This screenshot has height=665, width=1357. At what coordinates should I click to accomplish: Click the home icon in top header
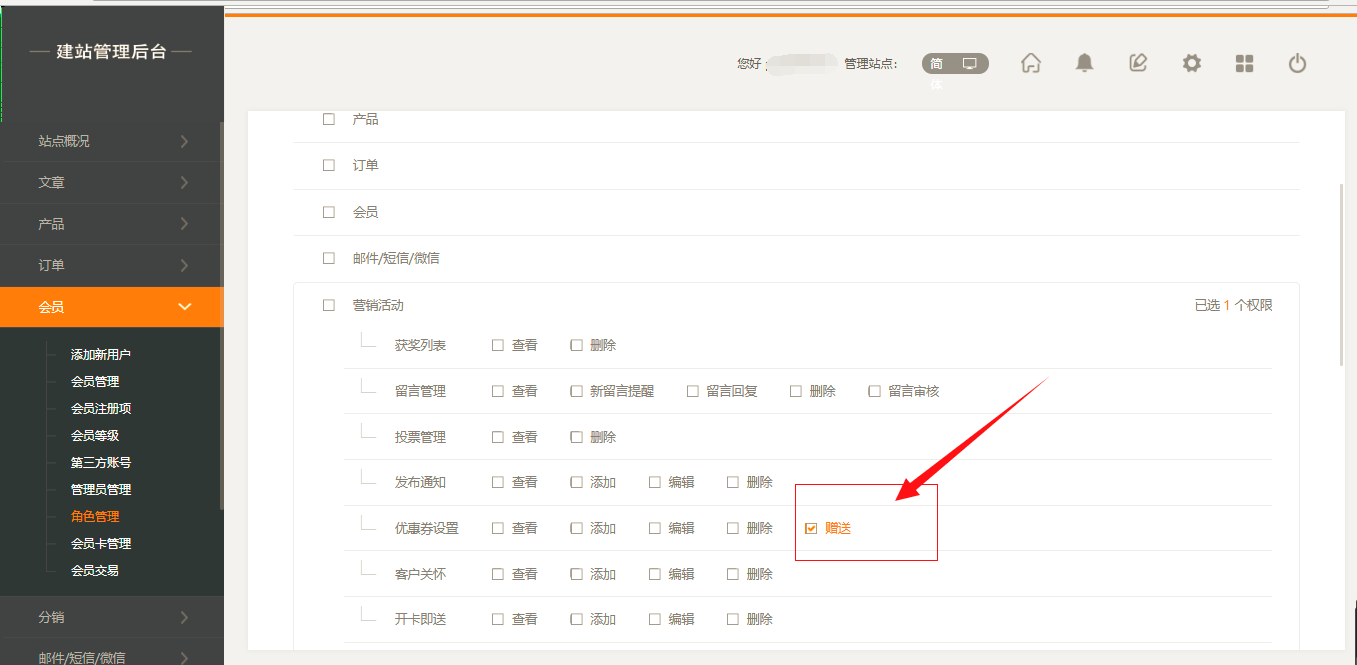1031,63
